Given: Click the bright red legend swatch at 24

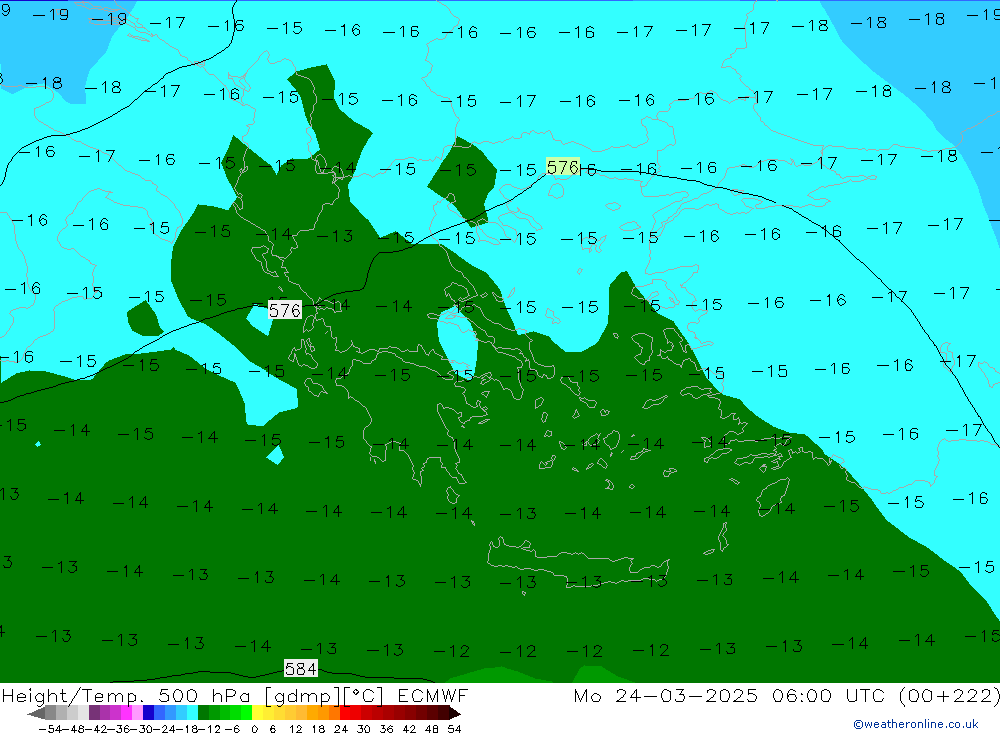Looking at the screenshot, I should coord(345,713).
